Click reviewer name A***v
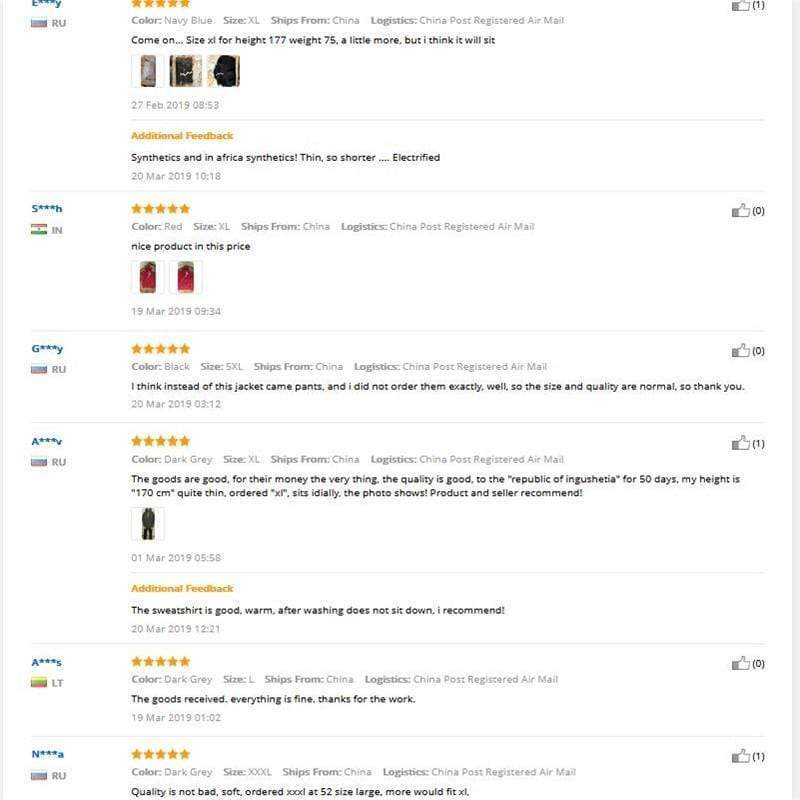 (47, 441)
